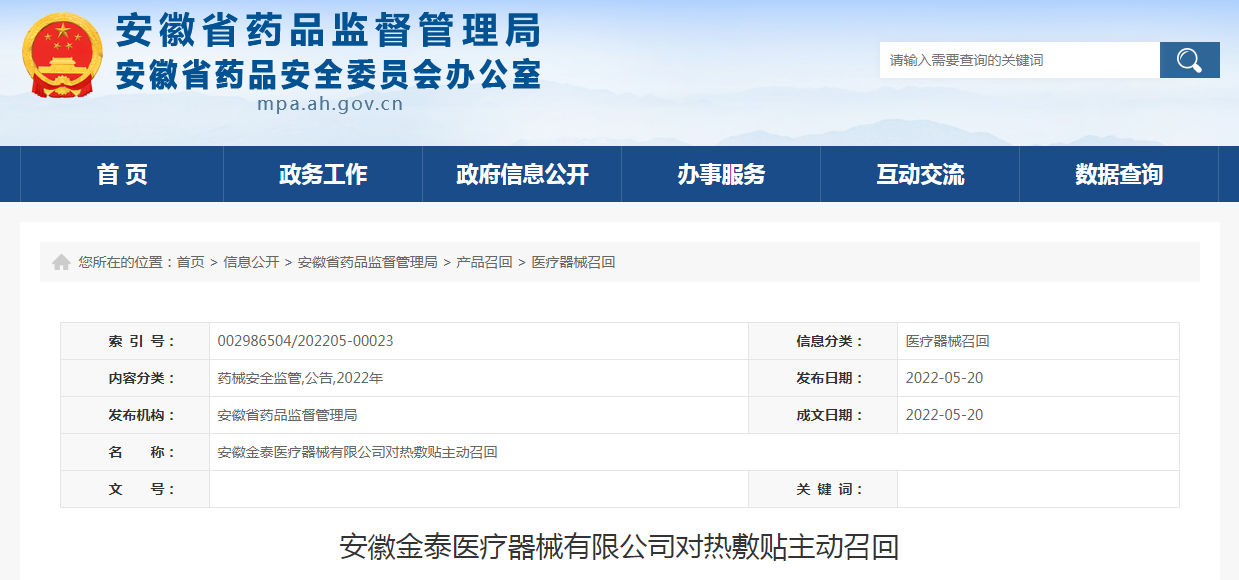This screenshot has width=1239, height=580.
Task: Click the large article headline
Action: 619,547
